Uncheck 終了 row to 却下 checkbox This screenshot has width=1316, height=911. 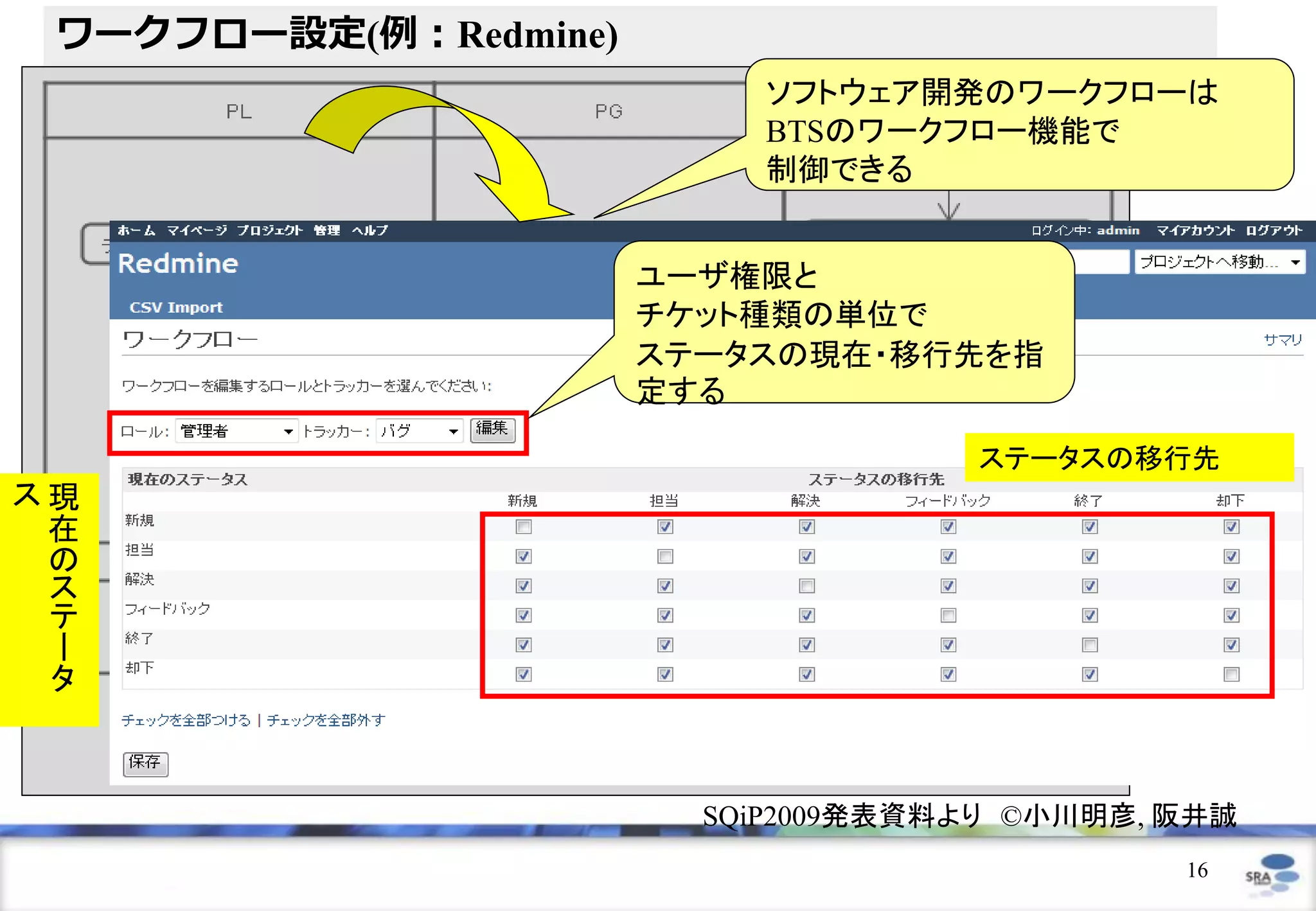[1231, 645]
